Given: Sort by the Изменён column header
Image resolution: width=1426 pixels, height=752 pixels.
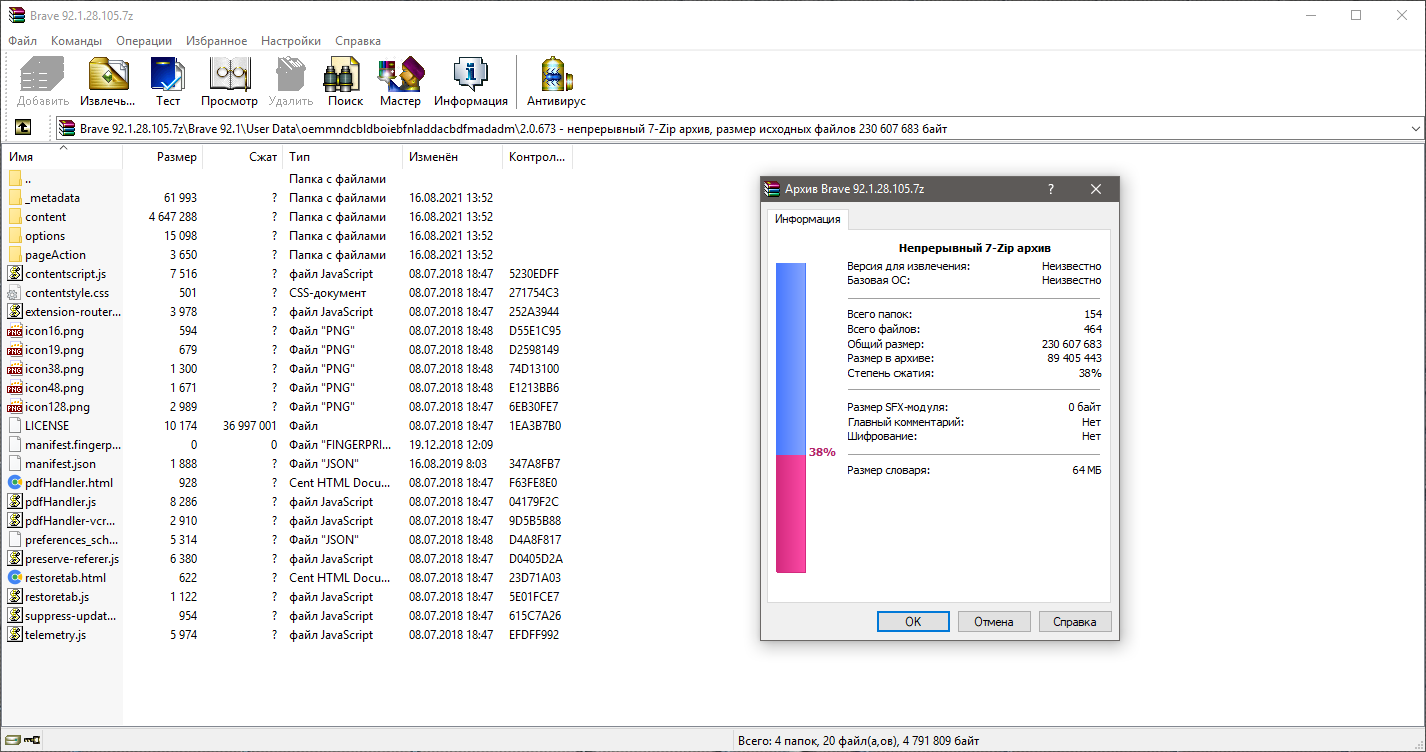Looking at the screenshot, I should [x=453, y=157].
